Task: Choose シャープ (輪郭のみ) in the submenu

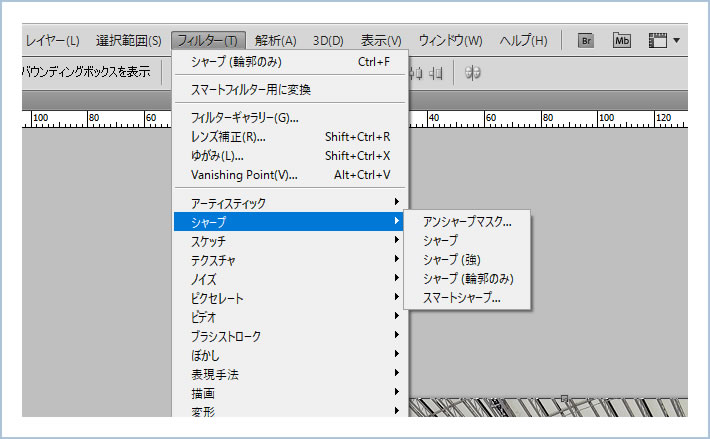Action: [467, 279]
